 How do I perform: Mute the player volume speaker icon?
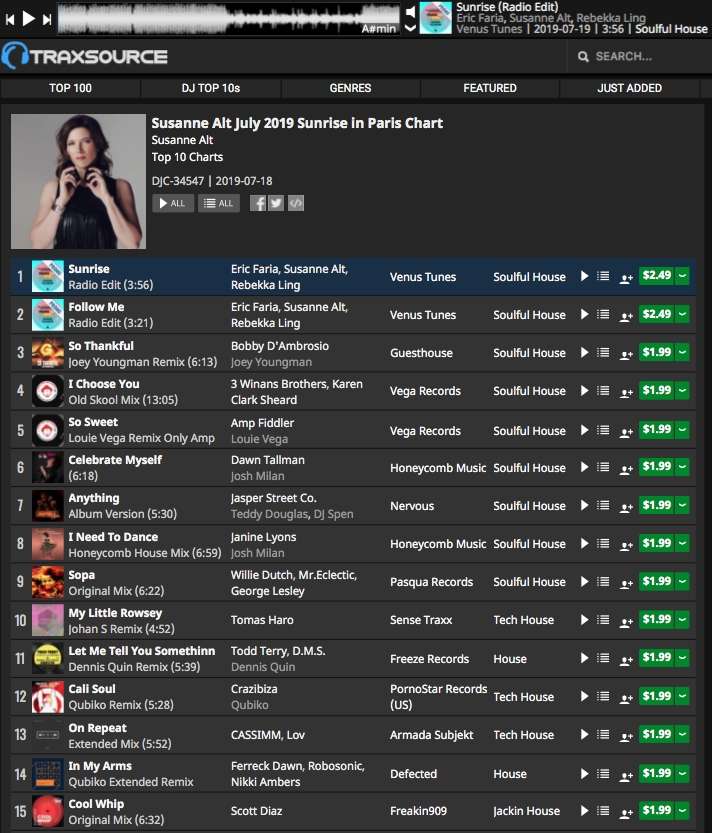[410, 12]
